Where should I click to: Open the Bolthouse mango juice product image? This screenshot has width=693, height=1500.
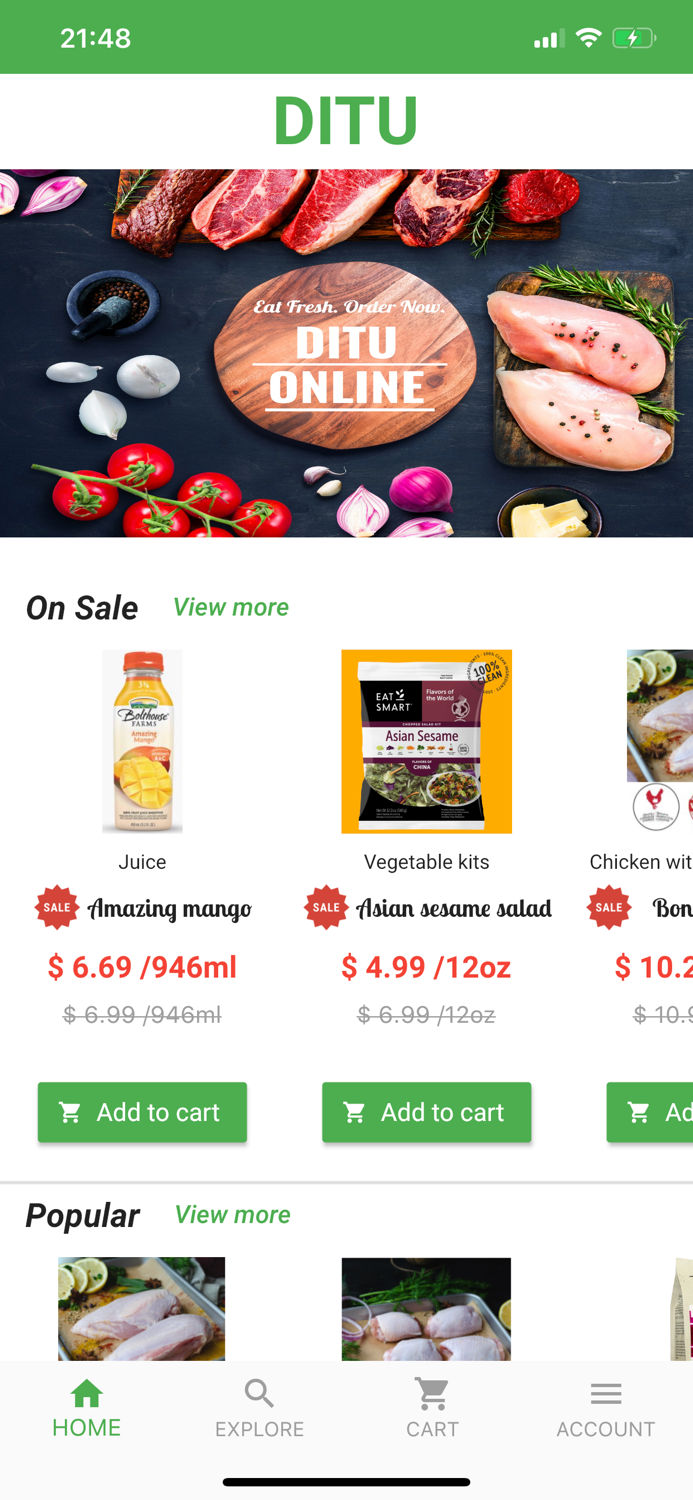tap(142, 741)
